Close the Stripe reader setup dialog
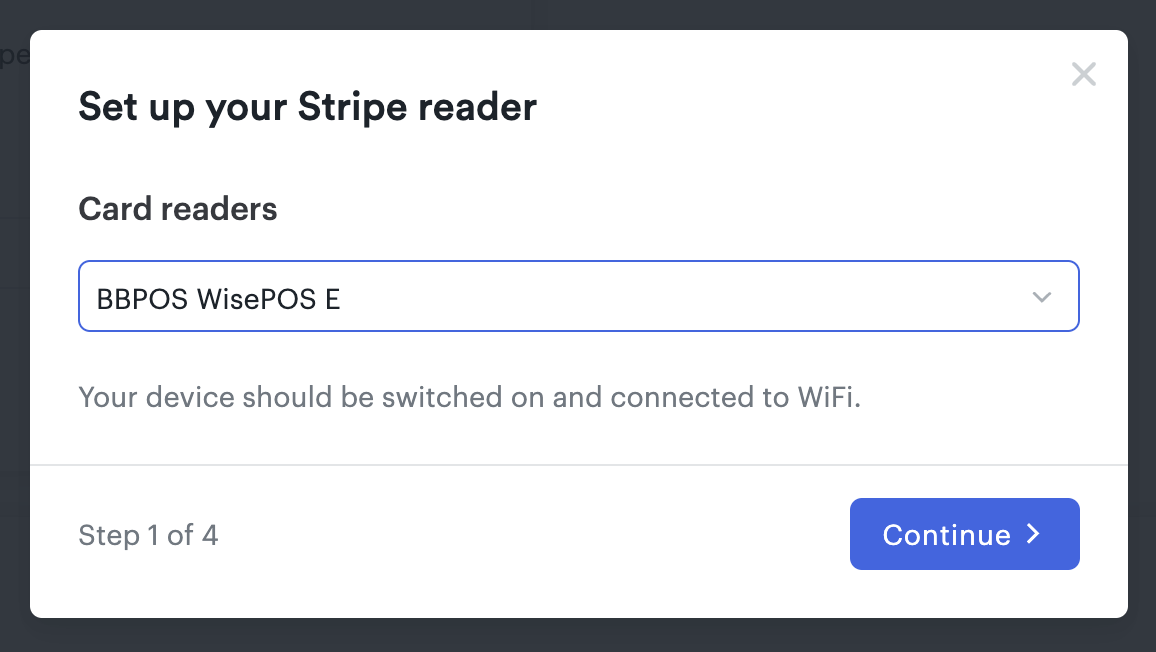Image resolution: width=1156 pixels, height=652 pixels. point(1083,74)
